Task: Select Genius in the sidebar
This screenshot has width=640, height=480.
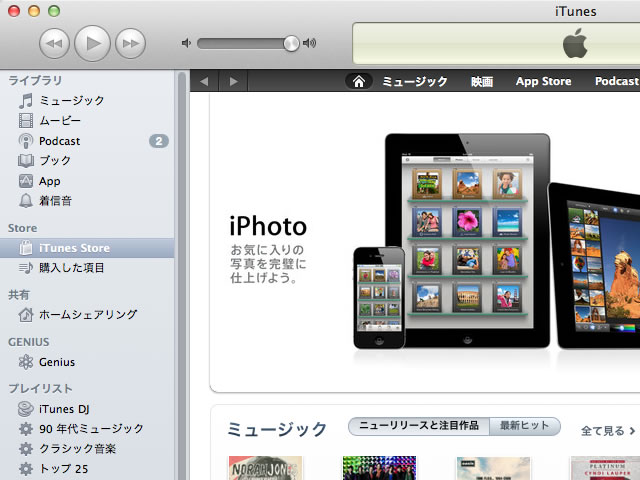Action: click(x=87, y=362)
